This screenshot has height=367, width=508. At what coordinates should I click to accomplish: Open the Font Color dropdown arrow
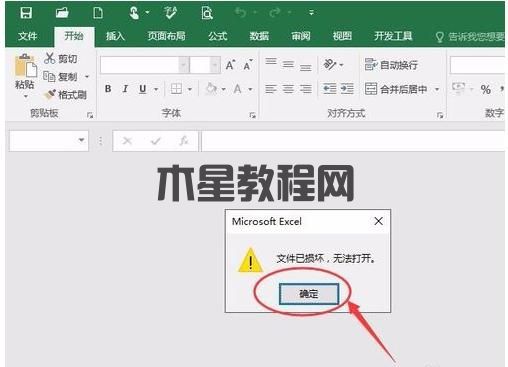coord(250,89)
